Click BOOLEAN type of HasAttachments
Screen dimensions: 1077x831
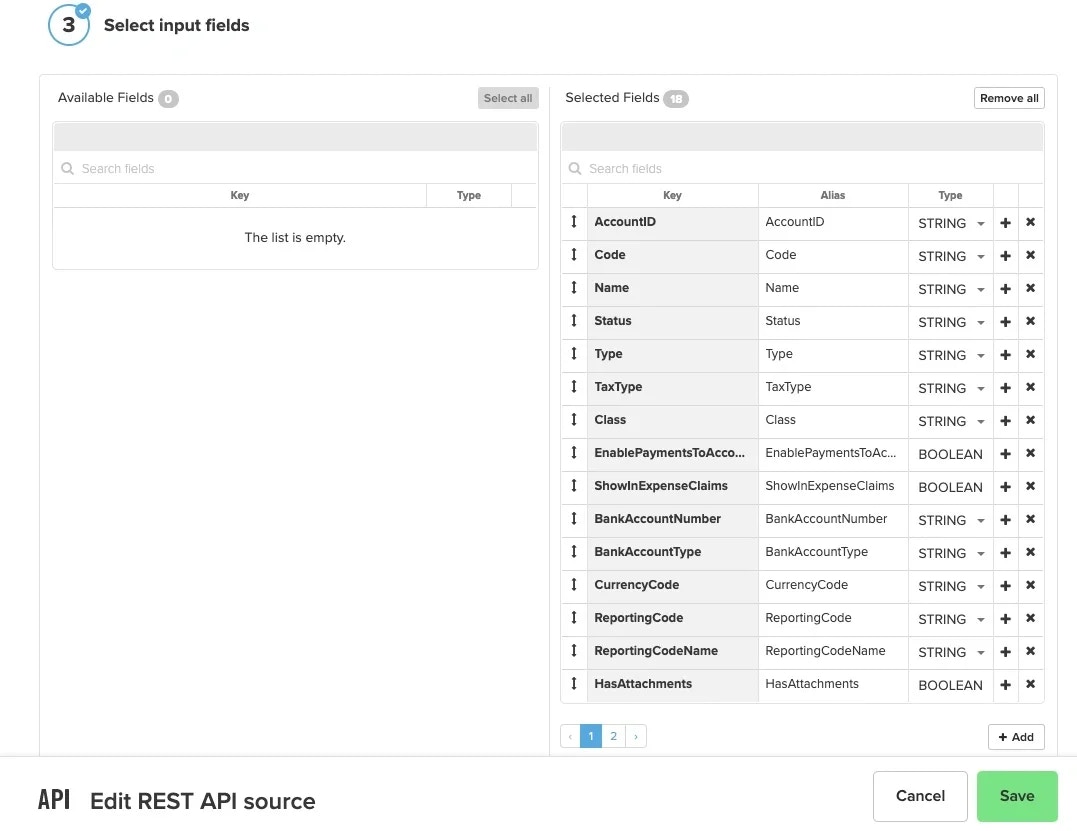[x=950, y=685]
